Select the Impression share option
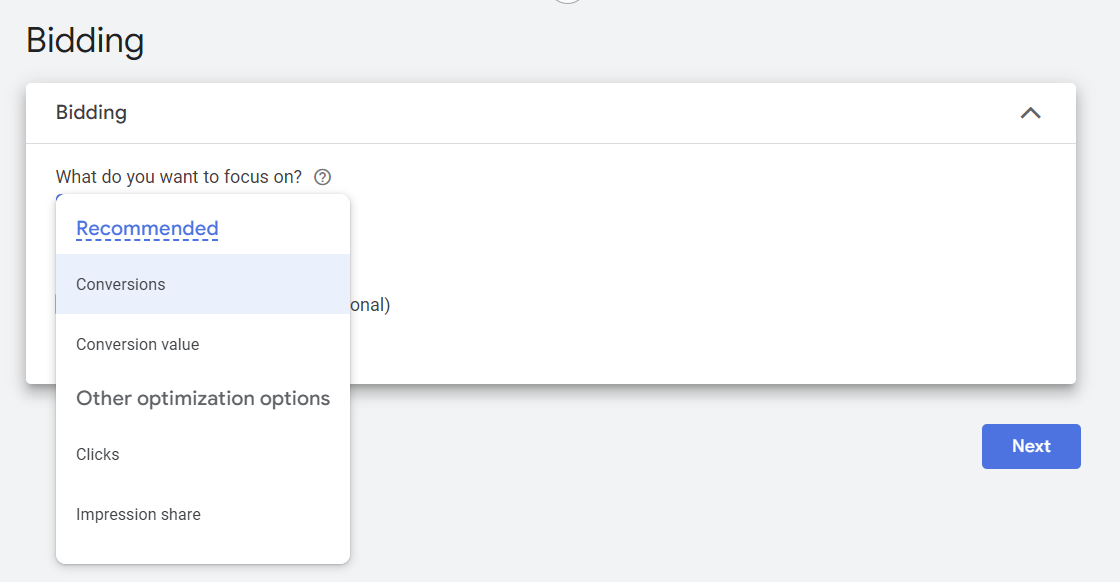This screenshot has width=1120, height=582. click(x=138, y=514)
